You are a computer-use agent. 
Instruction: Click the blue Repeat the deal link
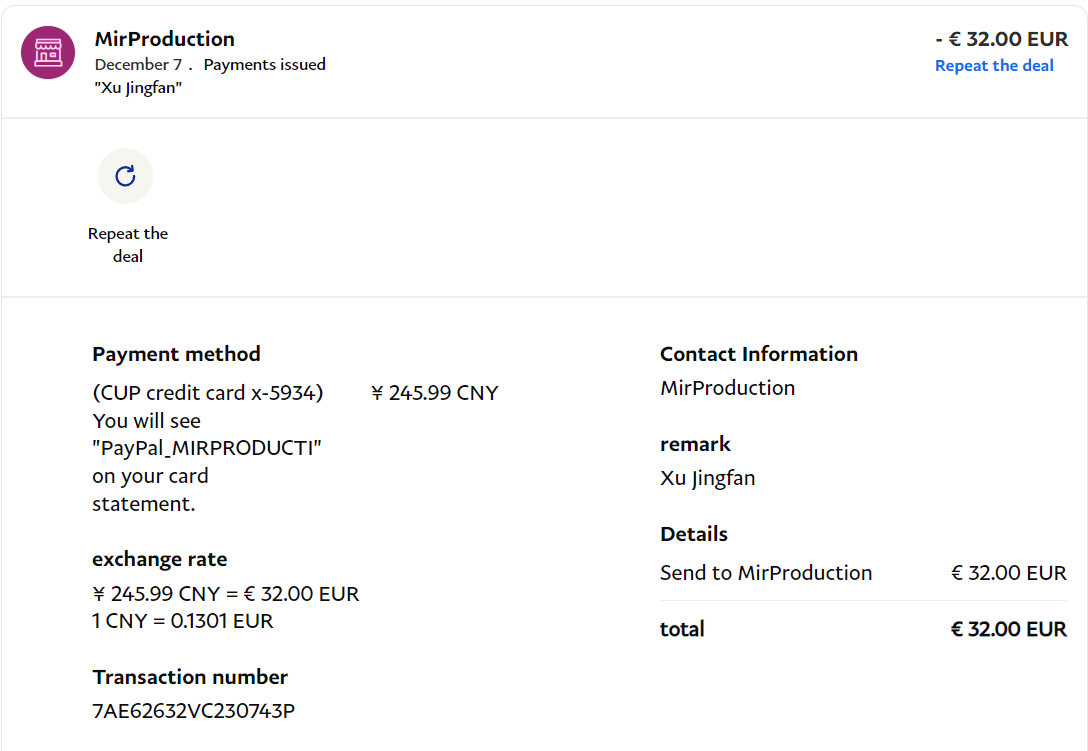pos(994,66)
